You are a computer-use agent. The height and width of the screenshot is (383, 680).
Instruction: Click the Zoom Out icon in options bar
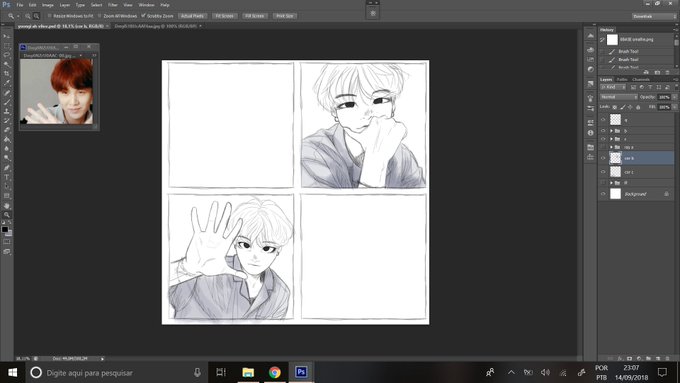pyautogui.click(x=36, y=16)
